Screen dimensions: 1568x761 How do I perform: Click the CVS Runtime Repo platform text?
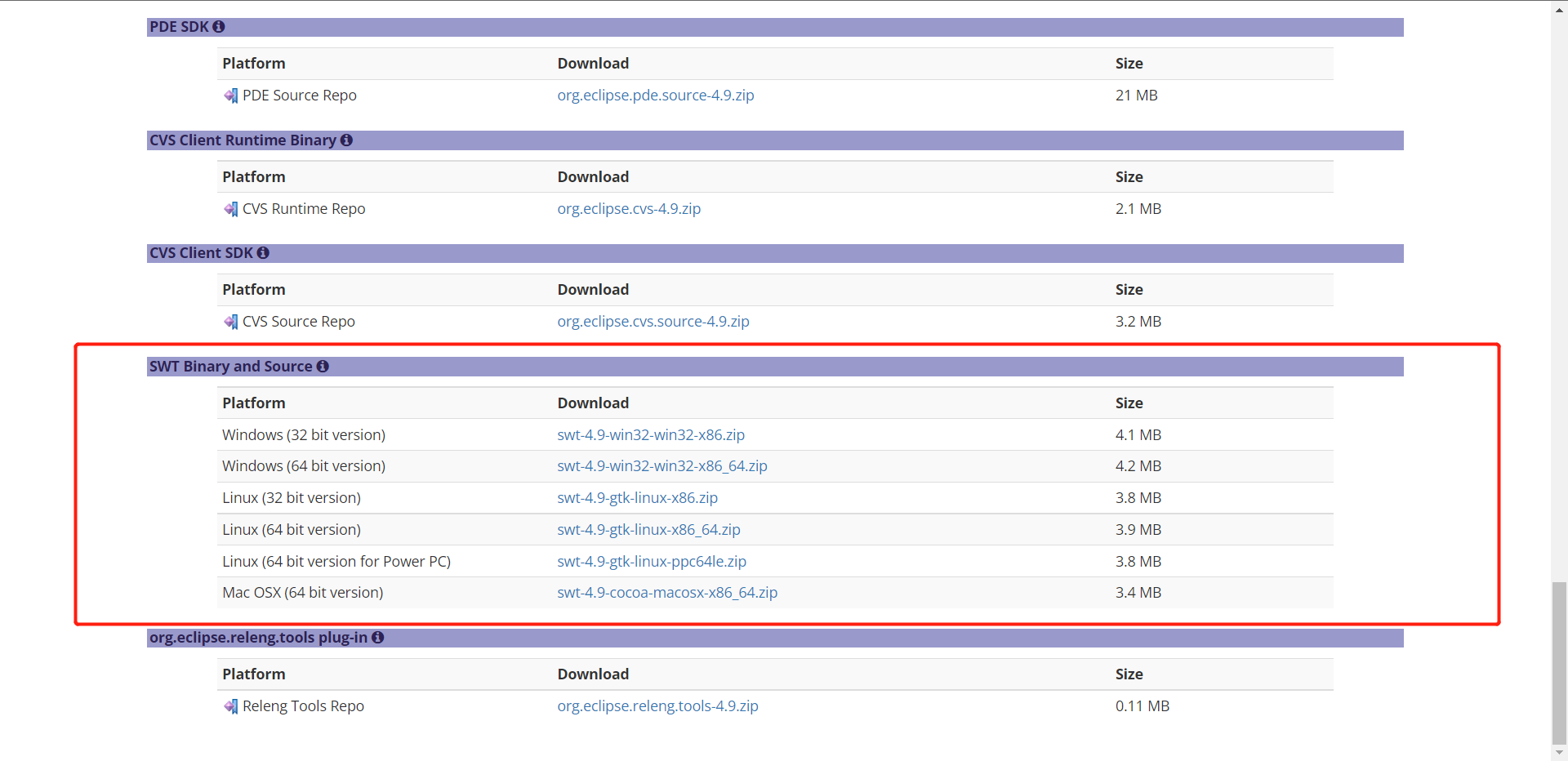[x=304, y=209]
